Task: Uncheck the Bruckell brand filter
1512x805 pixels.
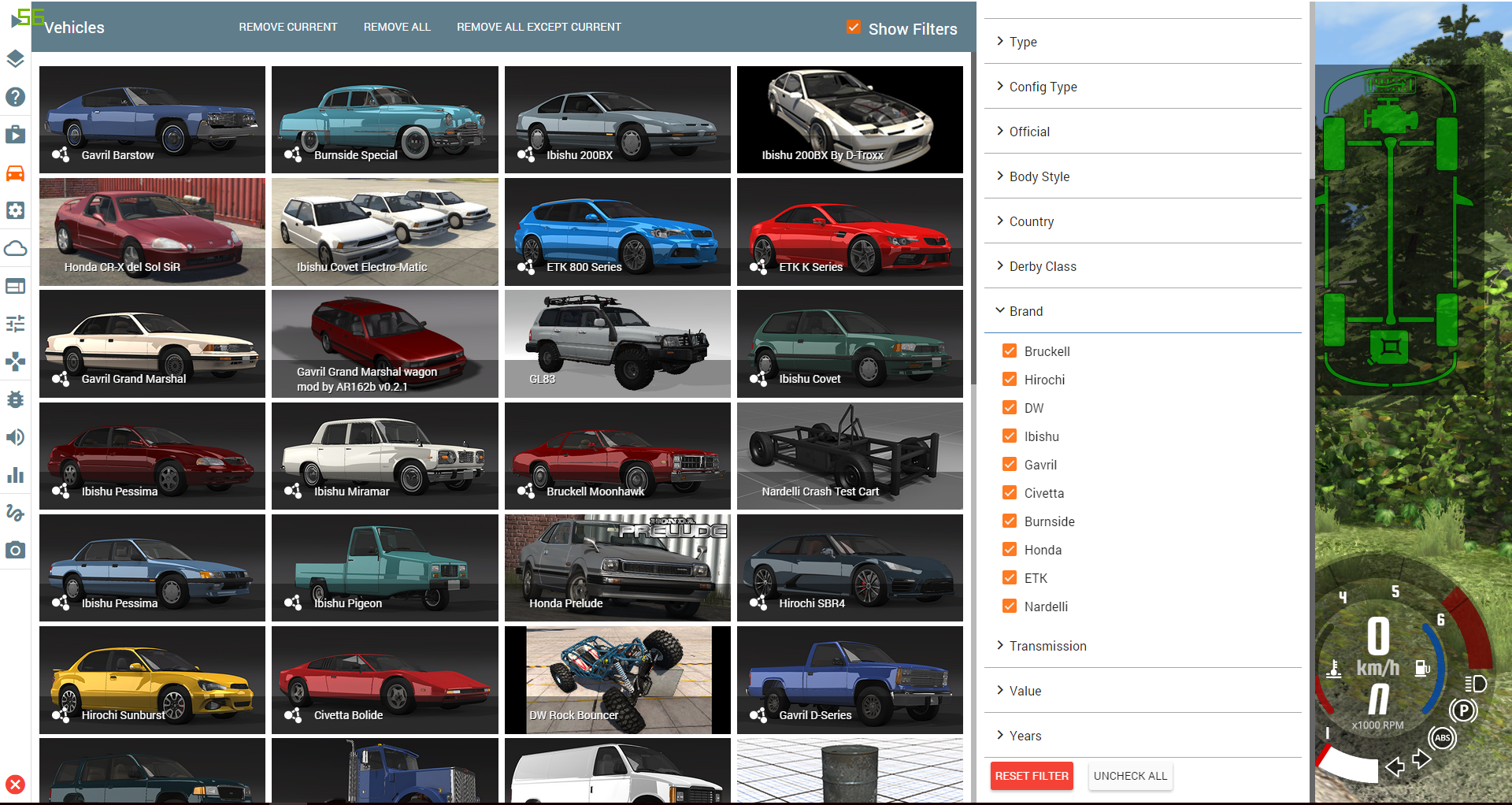Action: pyautogui.click(x=1010, y=351)
